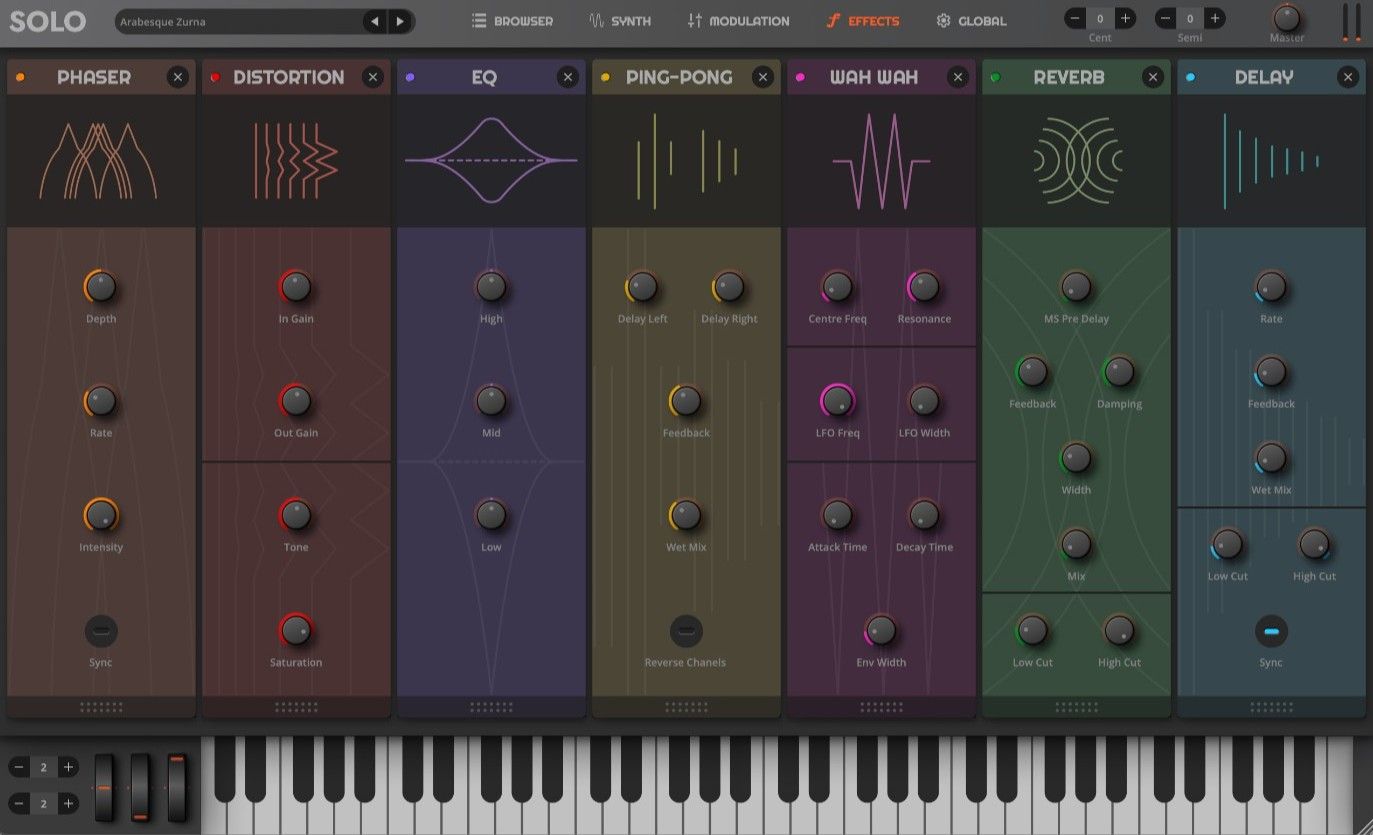Remove the Distortion effect with its X
The width and height of the screenshot is (1373, 835).
[x=373, y=76]
